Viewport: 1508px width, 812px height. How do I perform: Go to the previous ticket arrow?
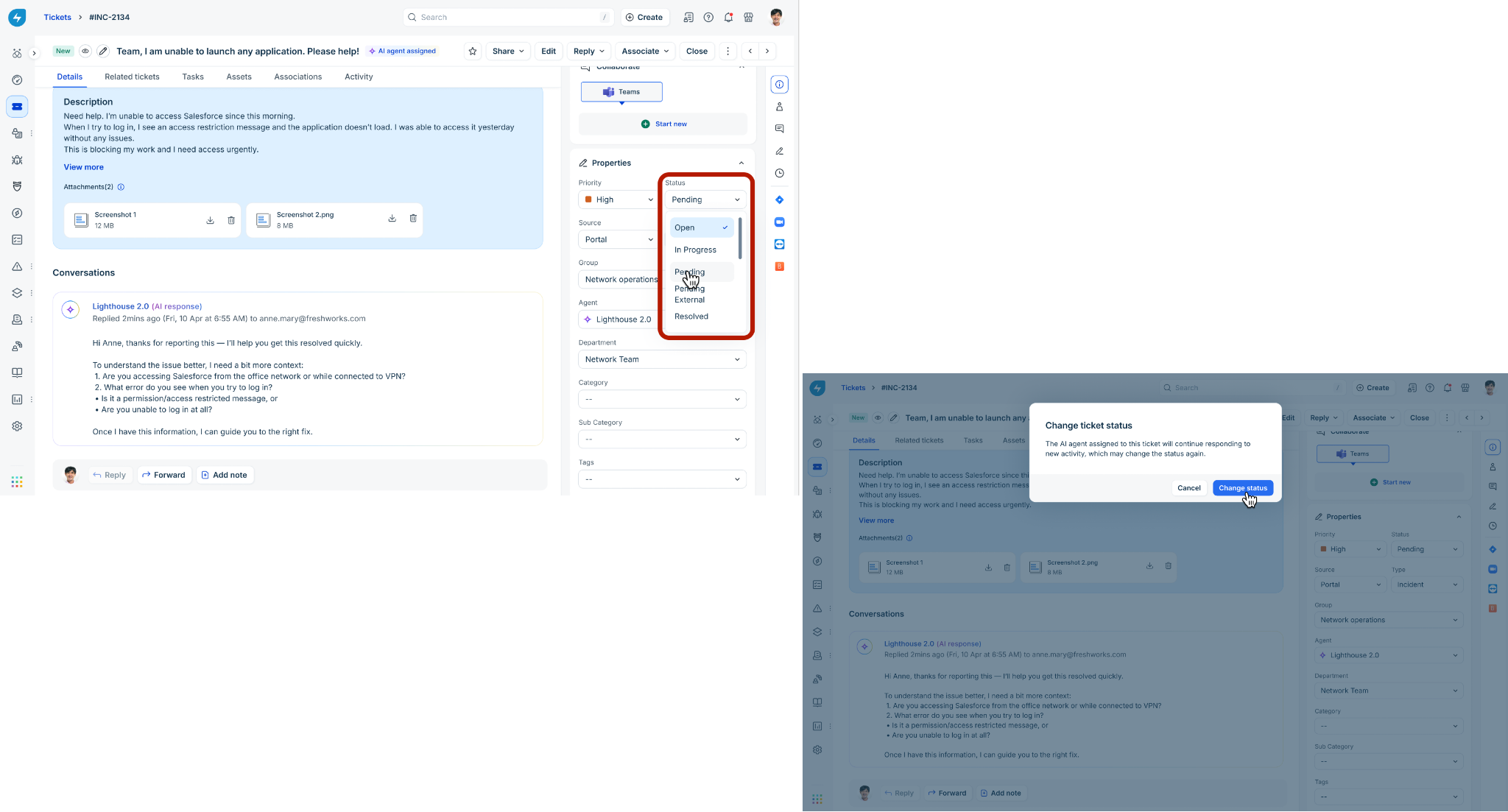tap(750, 52)
